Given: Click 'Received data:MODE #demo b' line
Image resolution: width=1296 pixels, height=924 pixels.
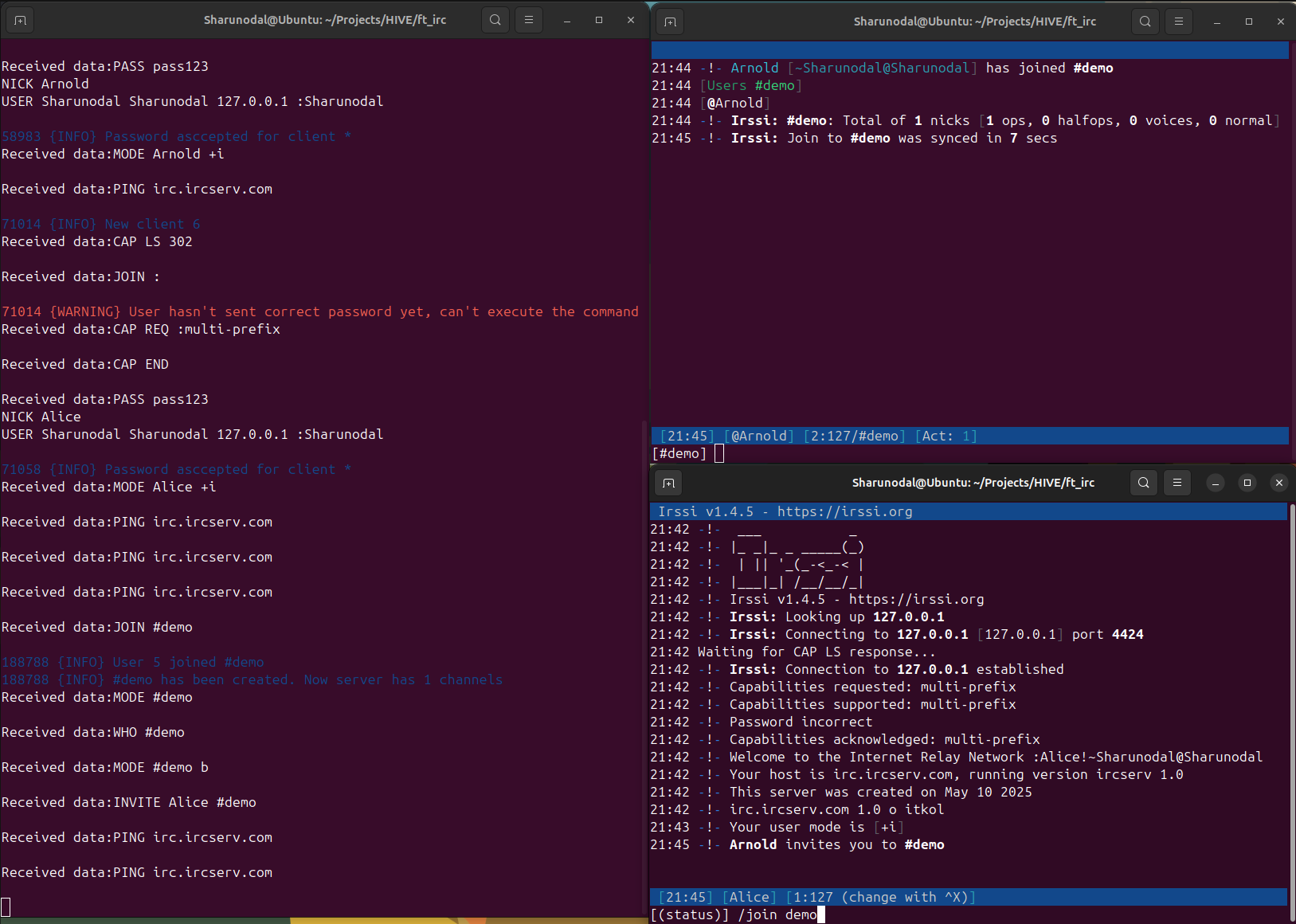Looking at the screenshot, I should pyautogui.click(x=105, y=767).
